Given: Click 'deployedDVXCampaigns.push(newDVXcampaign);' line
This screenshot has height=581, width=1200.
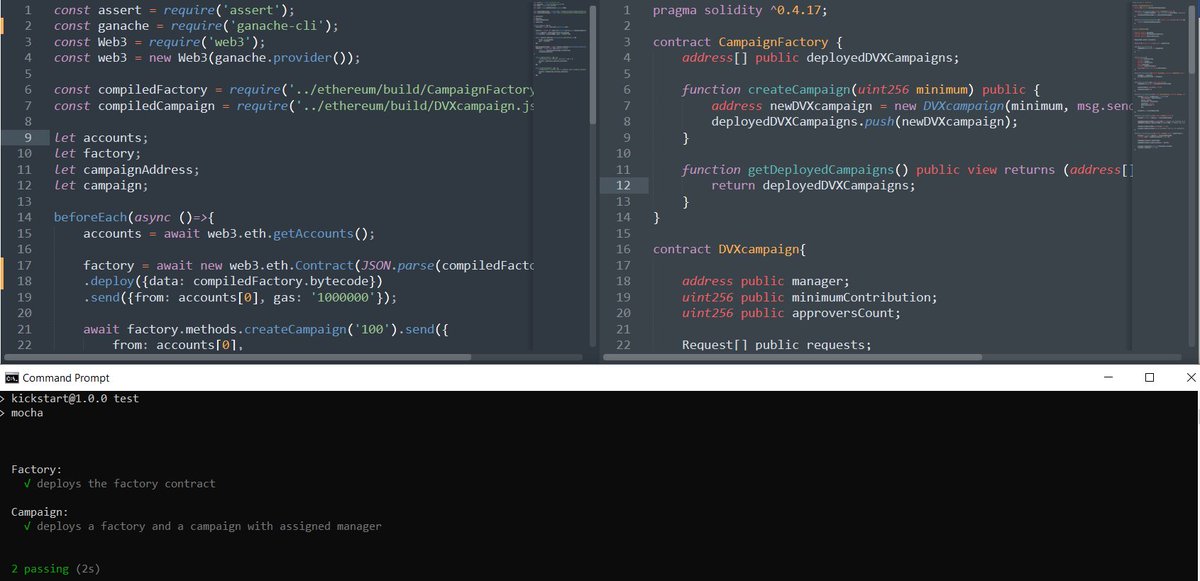Looking at the screenshot, I should 864,122.
